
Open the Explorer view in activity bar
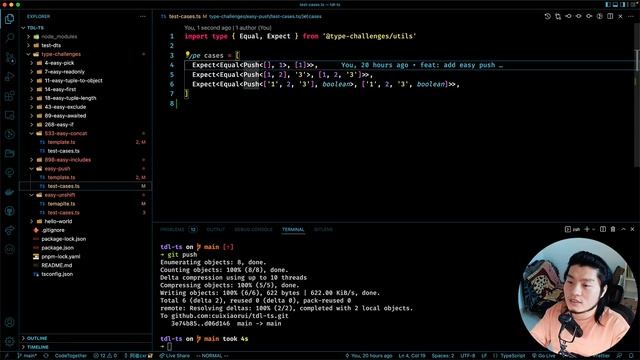coord(9,19)
